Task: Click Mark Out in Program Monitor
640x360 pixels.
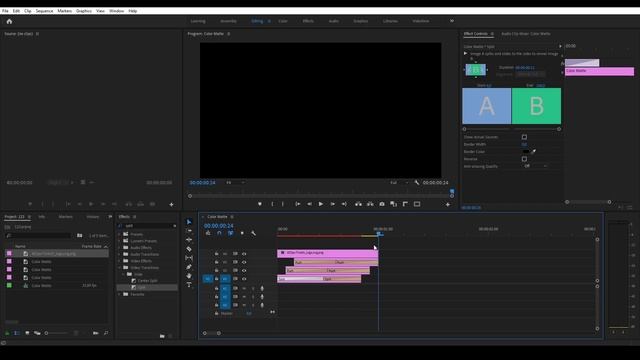Action: pyautogui.click(x=282, y=204)
